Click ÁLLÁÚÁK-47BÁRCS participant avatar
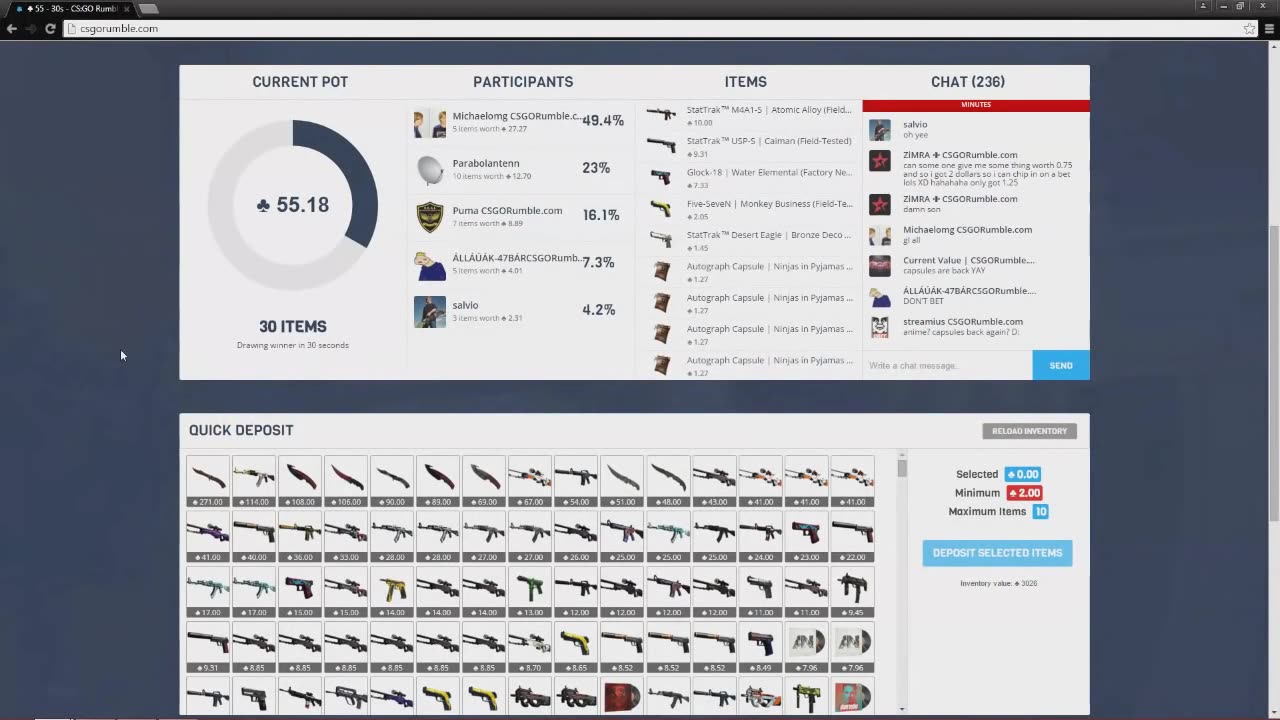1280x720 pixels. 430,265
